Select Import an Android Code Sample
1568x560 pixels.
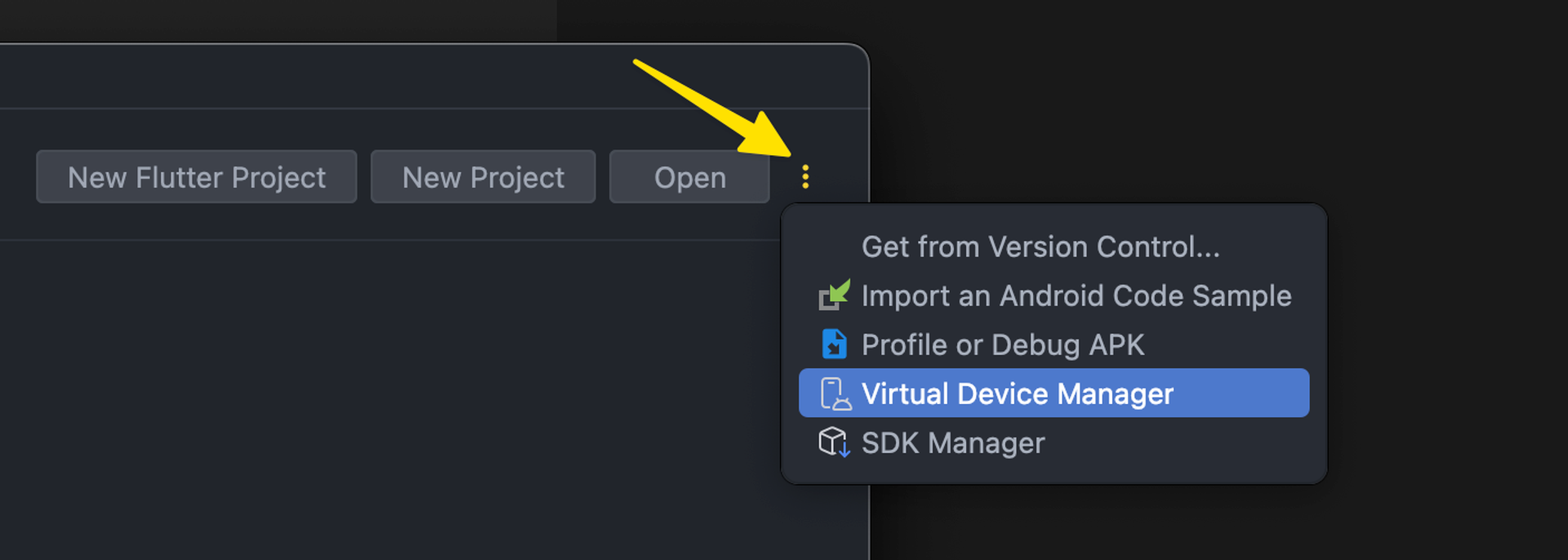click(1053, 296)
